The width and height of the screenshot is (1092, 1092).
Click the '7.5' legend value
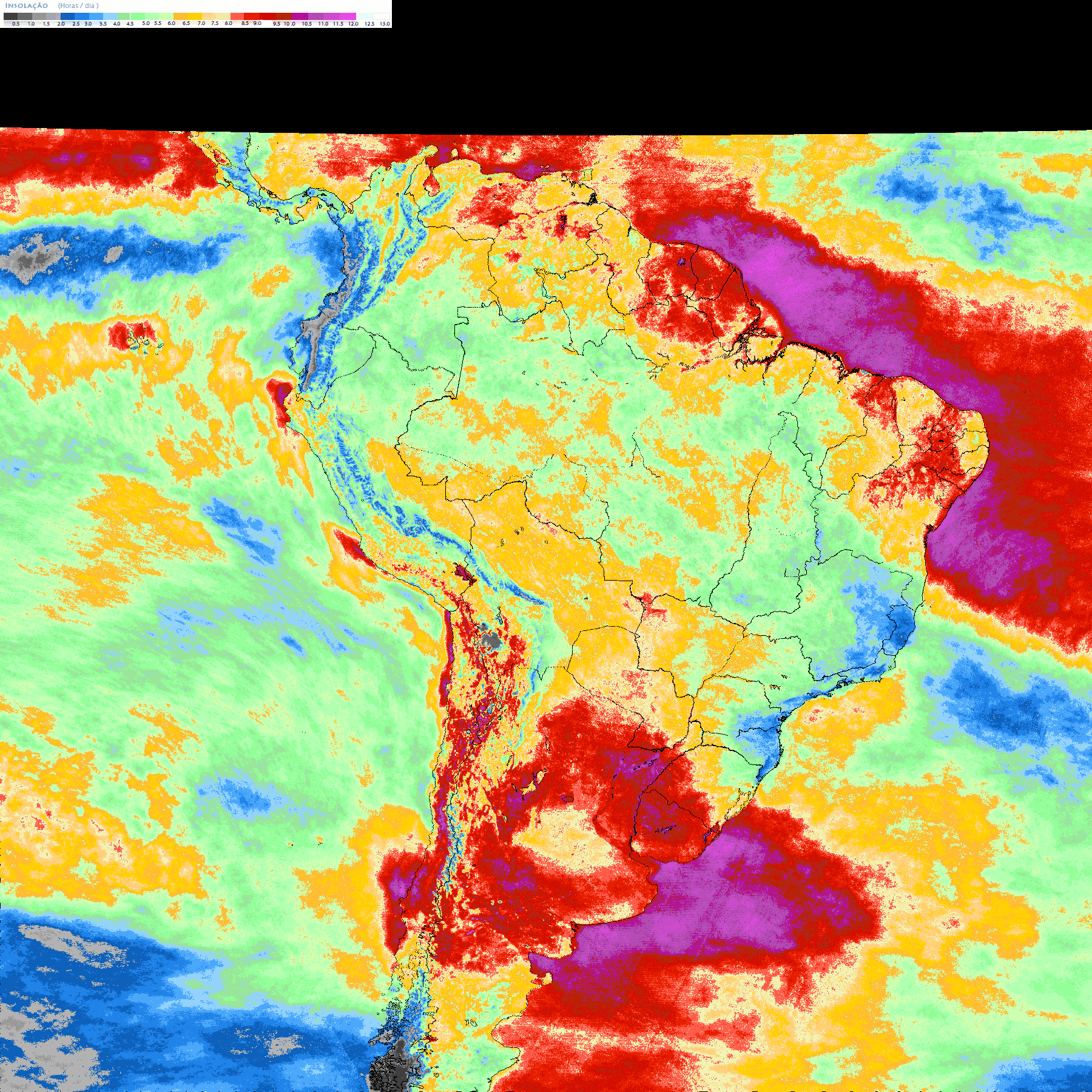[x=215, y=23]
